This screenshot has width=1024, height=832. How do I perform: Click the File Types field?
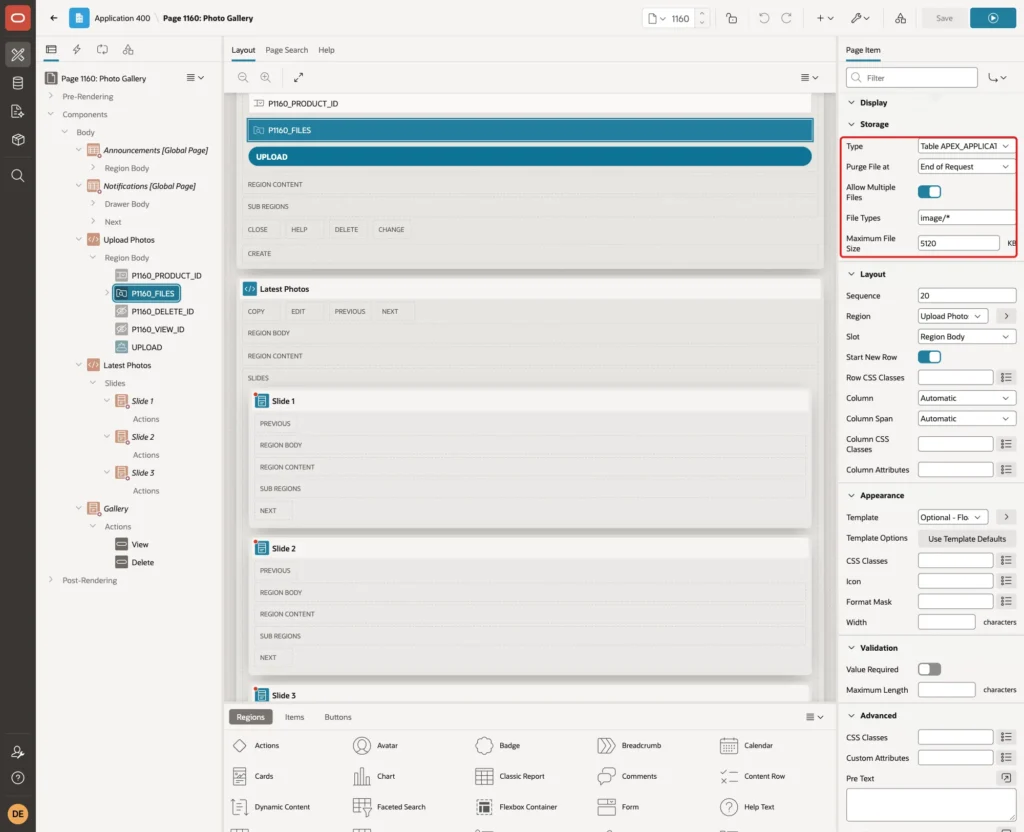pyautogui.click(x=967, y=218)
